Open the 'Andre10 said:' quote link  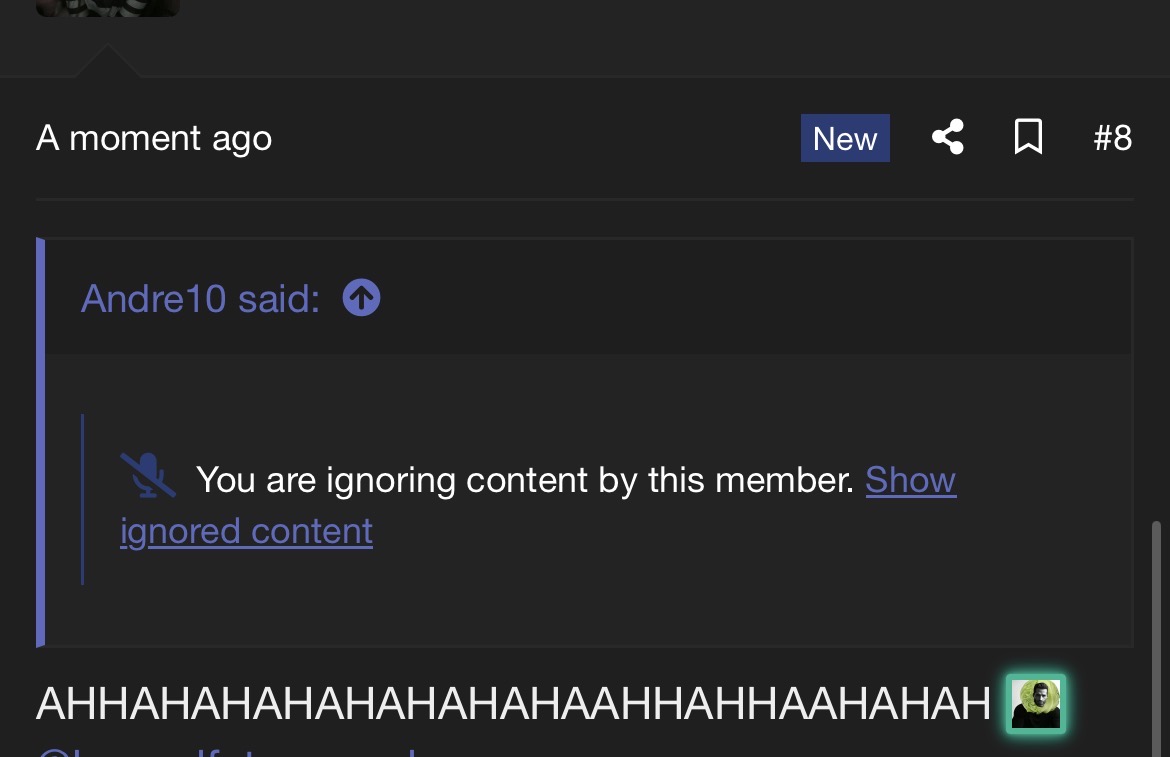200,298
